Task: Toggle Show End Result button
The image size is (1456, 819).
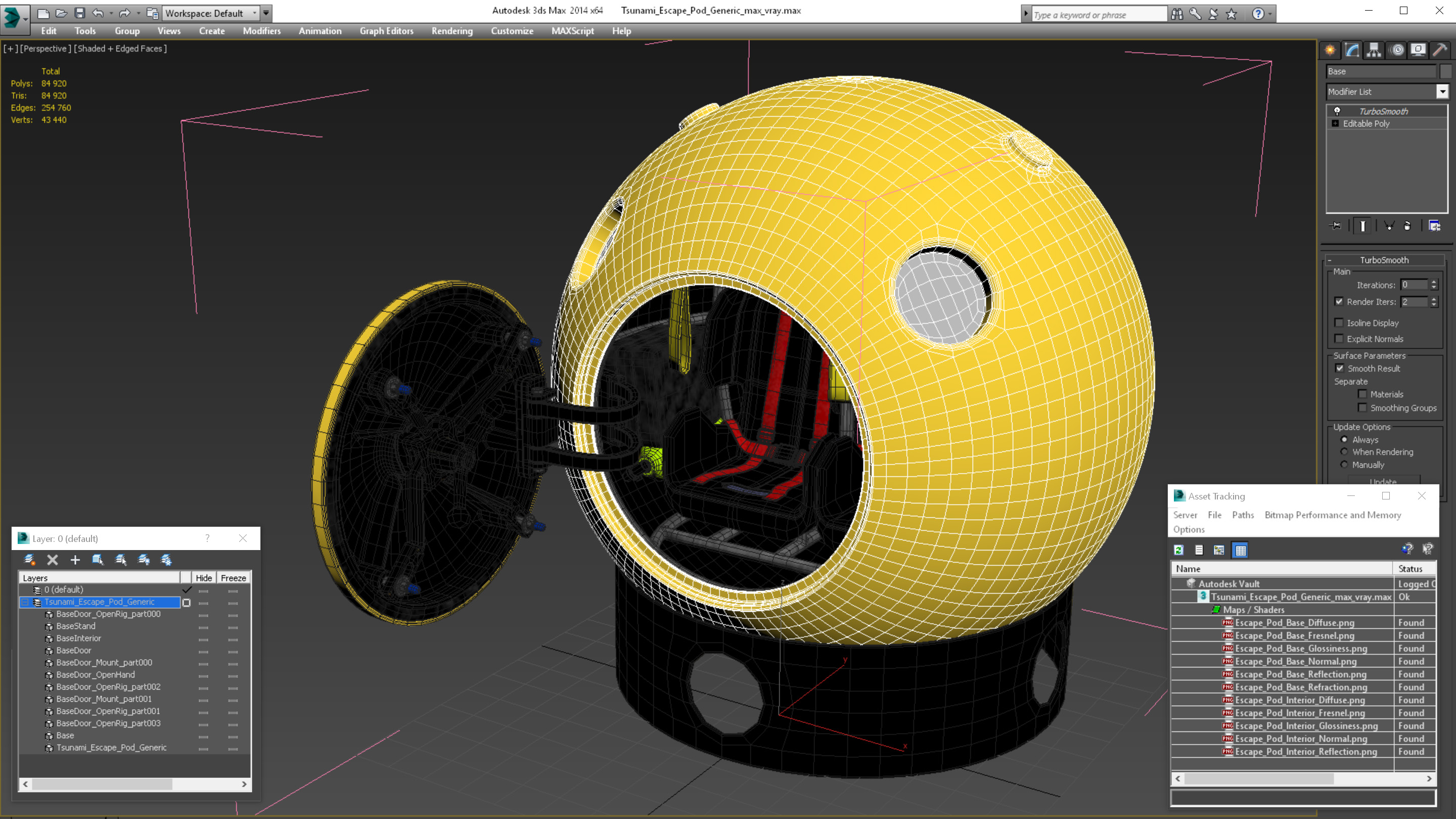Action: [x=1363, y=226]
